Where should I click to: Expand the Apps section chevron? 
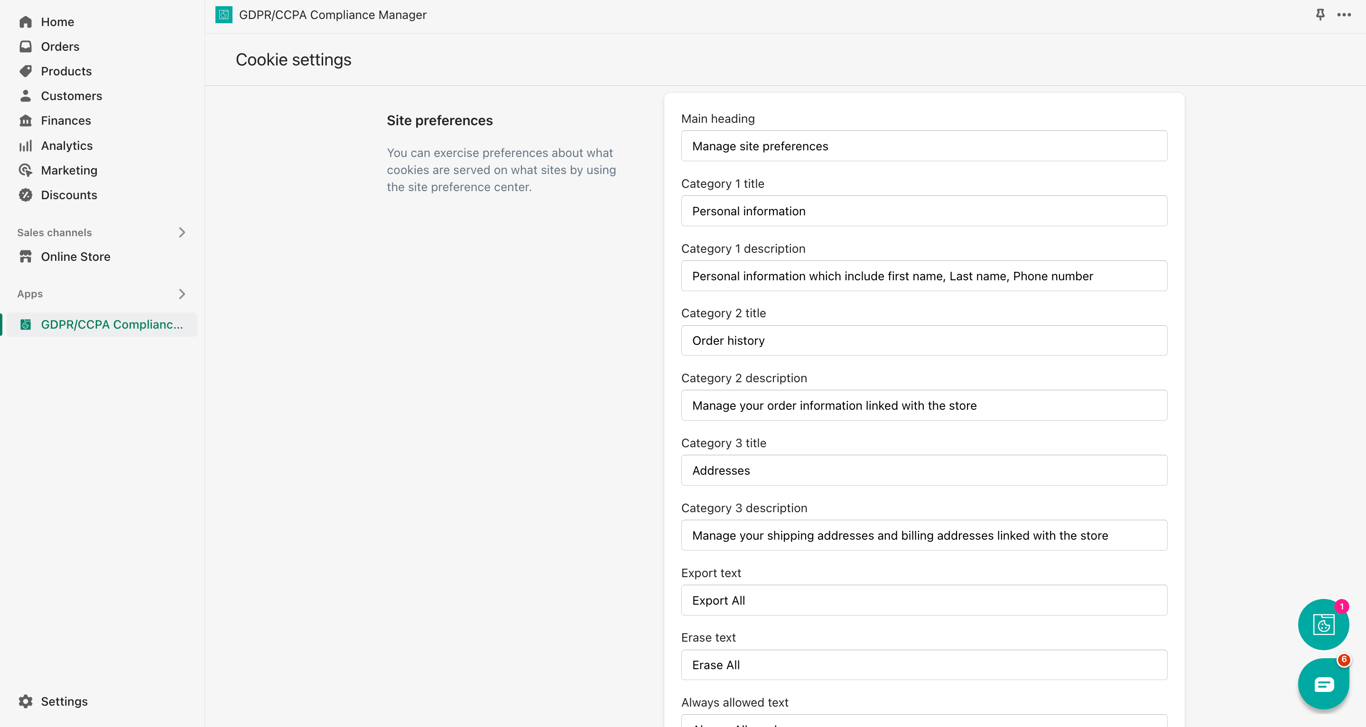pos(182,294)
